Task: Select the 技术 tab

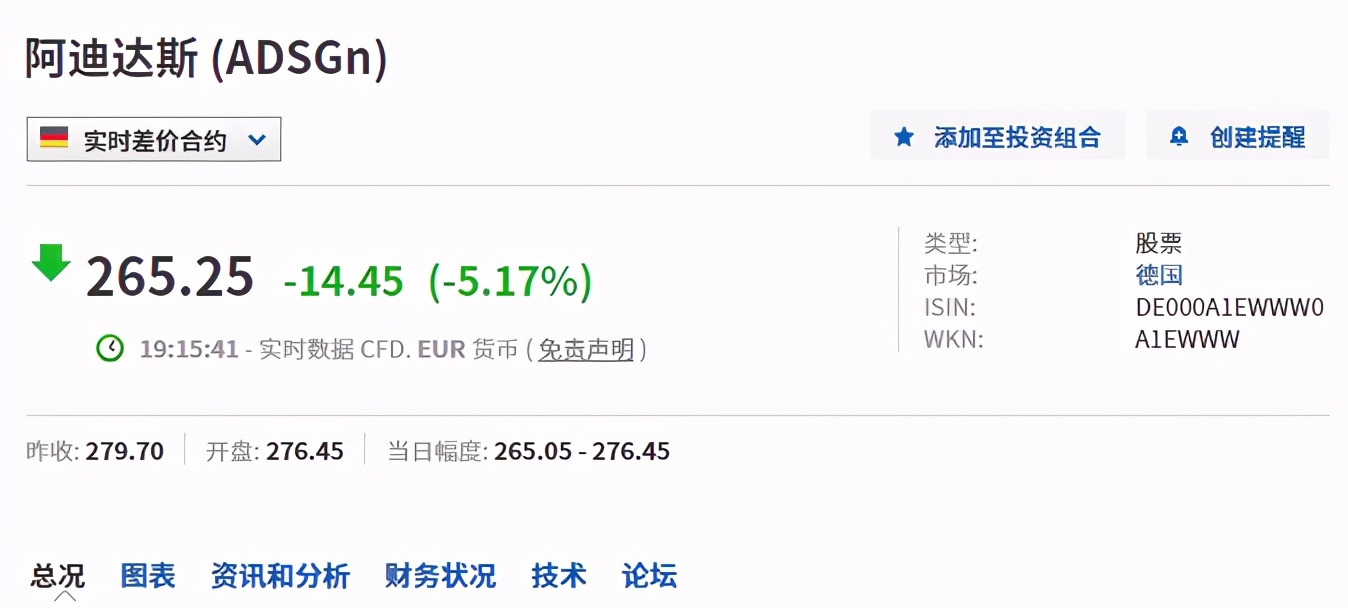Action: click(x=557, y=575)
